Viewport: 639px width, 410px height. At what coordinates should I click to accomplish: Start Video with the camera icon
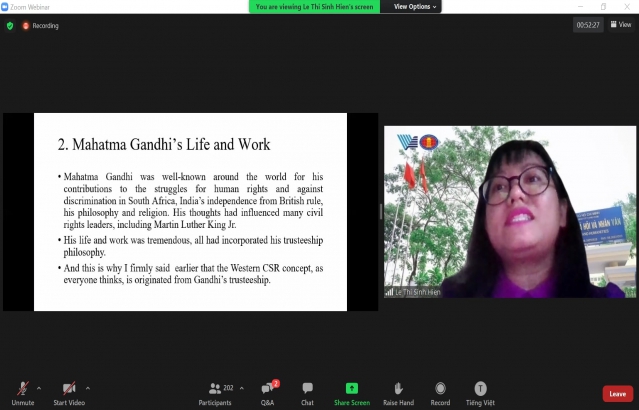pos(69,394)
